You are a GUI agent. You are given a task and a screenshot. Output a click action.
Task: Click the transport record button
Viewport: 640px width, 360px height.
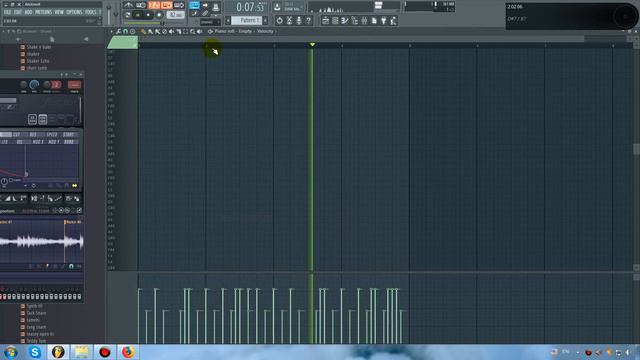click(x=159, y=15)
